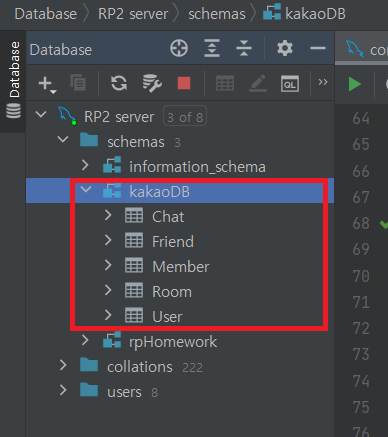
Task: Expand the users folder
Action: 63,390
